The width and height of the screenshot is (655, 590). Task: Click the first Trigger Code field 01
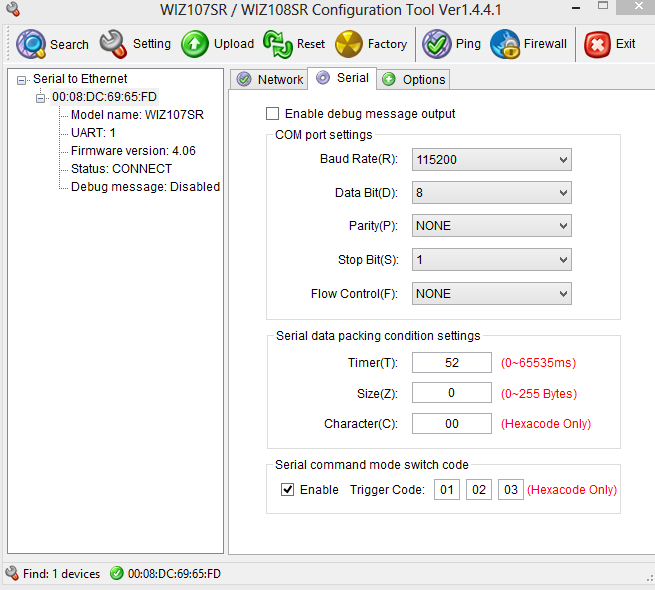click(x=447, y=489)
